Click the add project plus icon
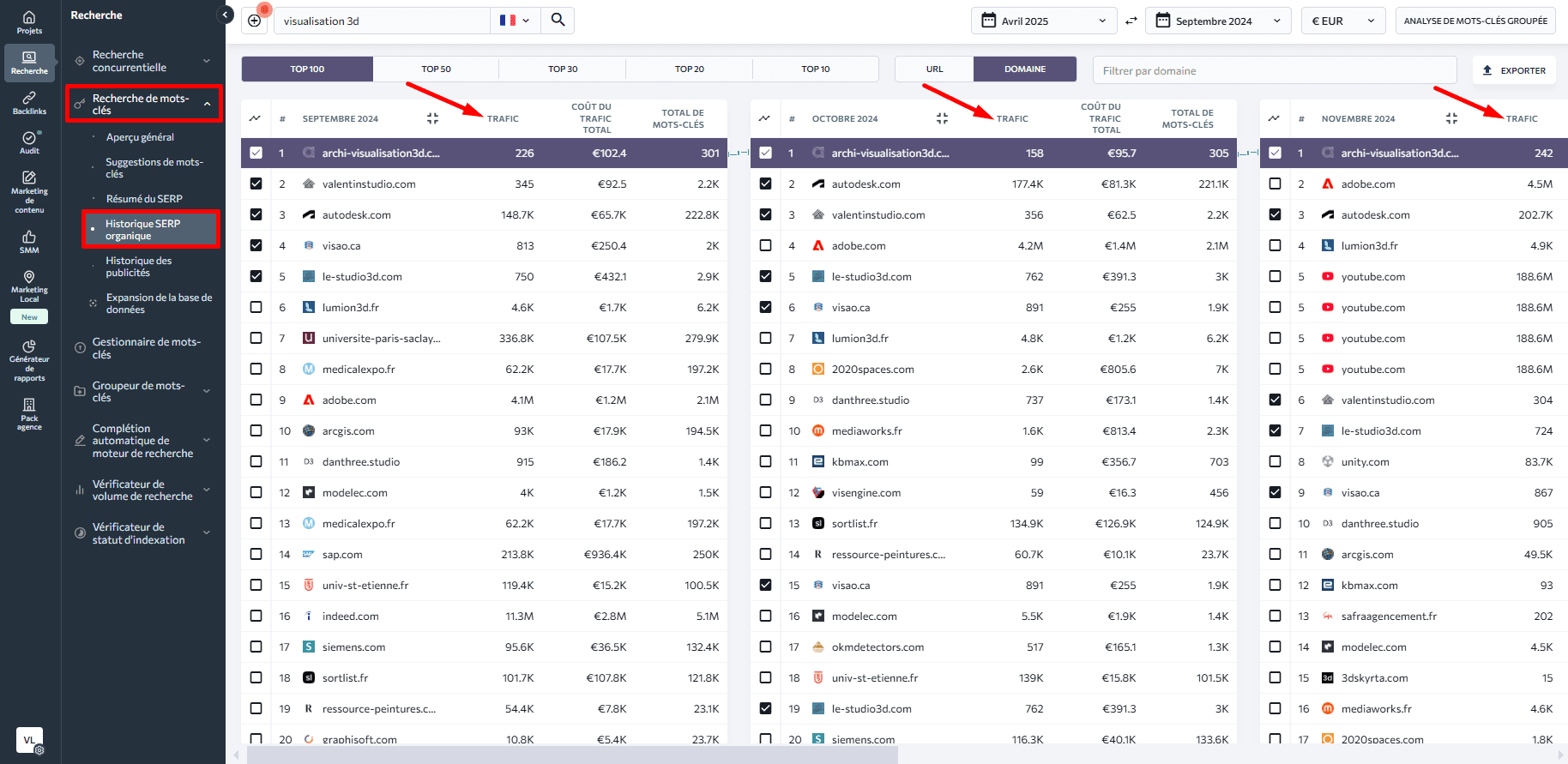1568x764 pixels. click(x=255, y=21)
